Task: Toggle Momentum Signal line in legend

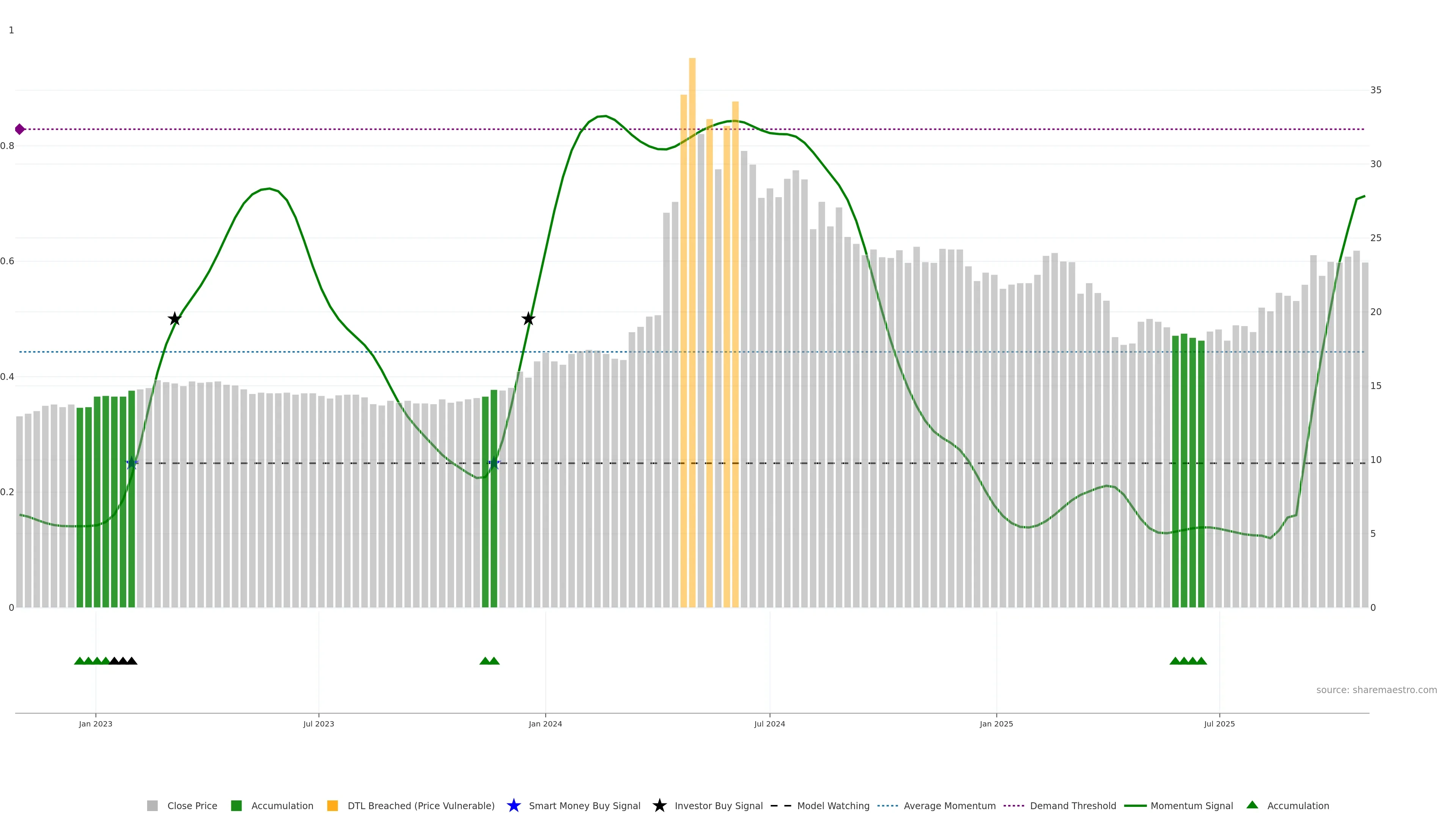Action: [1191, 806]
